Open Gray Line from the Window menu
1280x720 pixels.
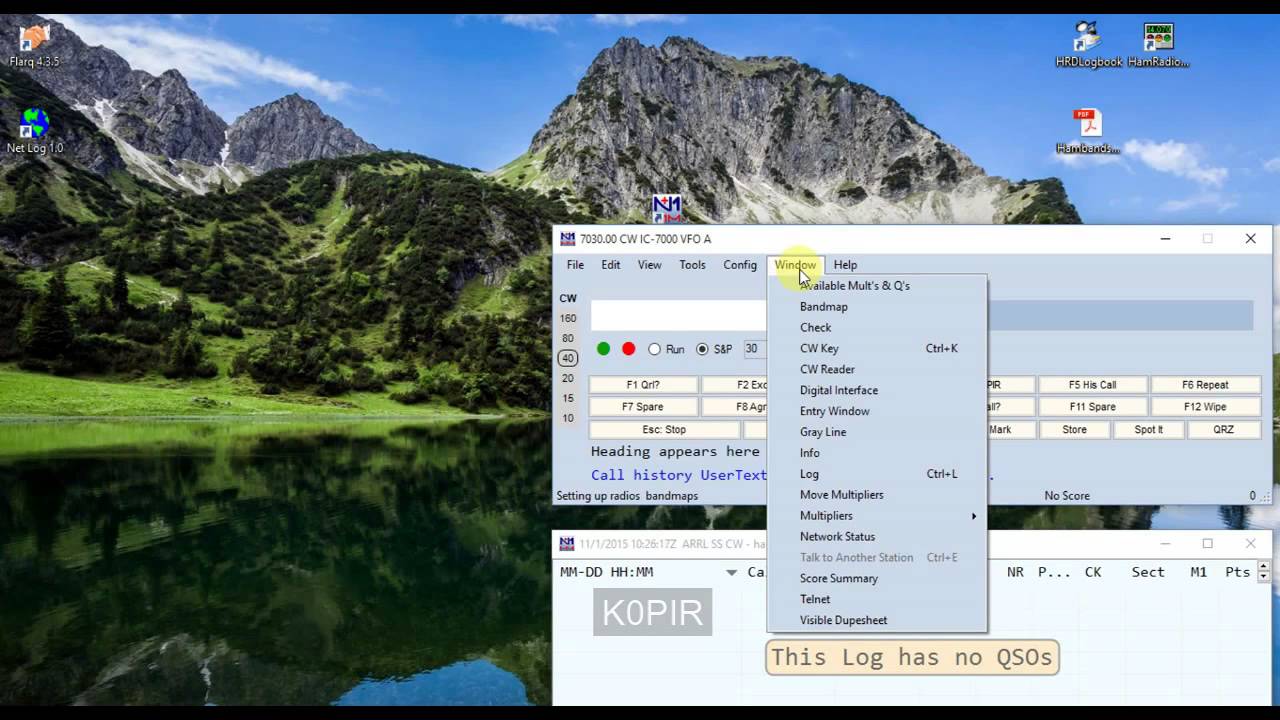[x=877, y=432]
